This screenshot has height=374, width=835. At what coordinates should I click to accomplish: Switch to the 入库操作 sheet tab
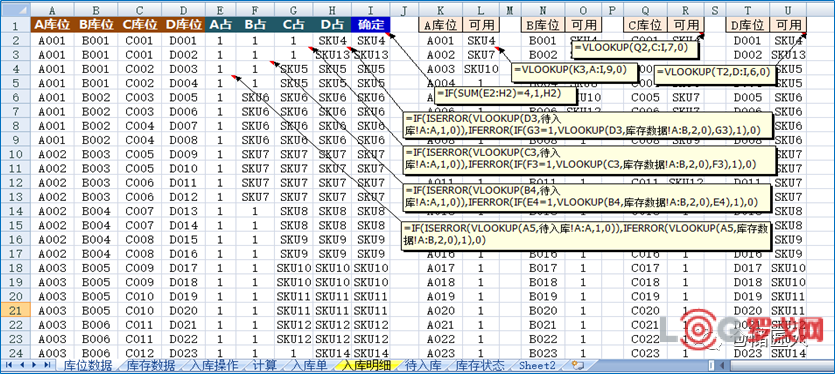pos(214,365)
